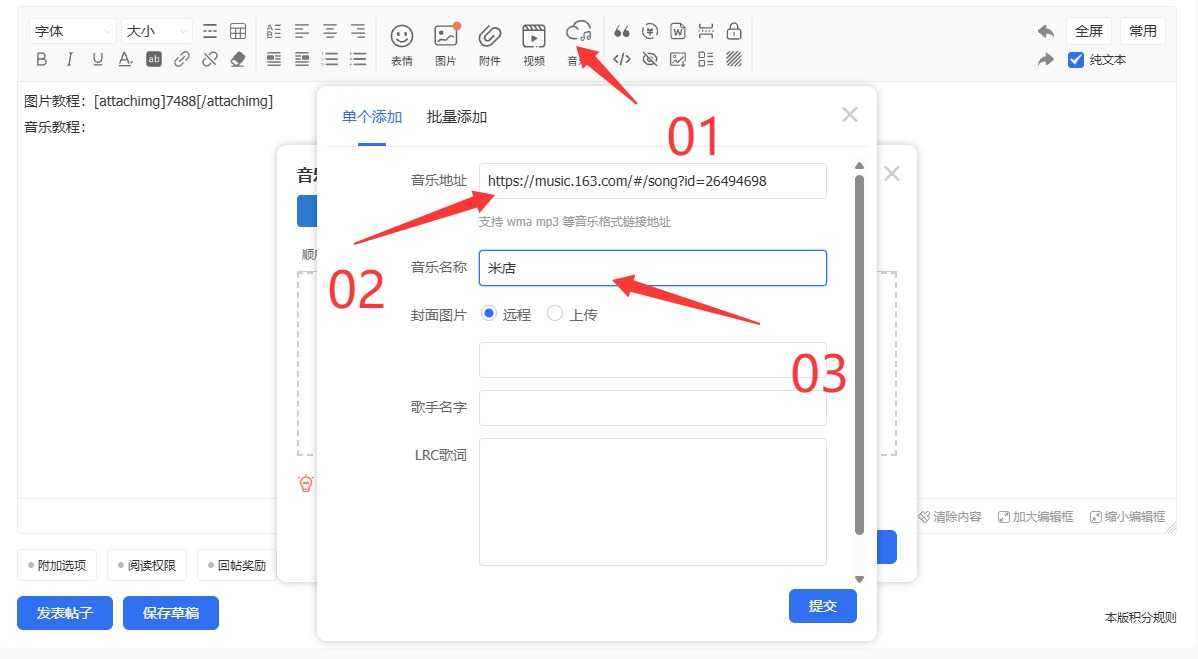The image size is (1198, 659).
Task: Expand the 回帖奖励 section
Action: click(237, 565)
